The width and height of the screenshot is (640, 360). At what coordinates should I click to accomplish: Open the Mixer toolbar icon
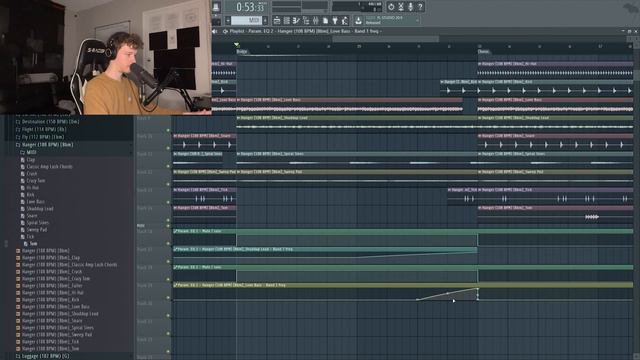click(x=316, y=20)
